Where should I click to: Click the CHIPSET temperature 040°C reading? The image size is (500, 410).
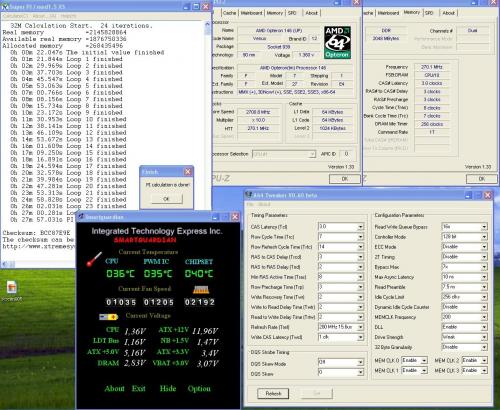click(199, 274)
